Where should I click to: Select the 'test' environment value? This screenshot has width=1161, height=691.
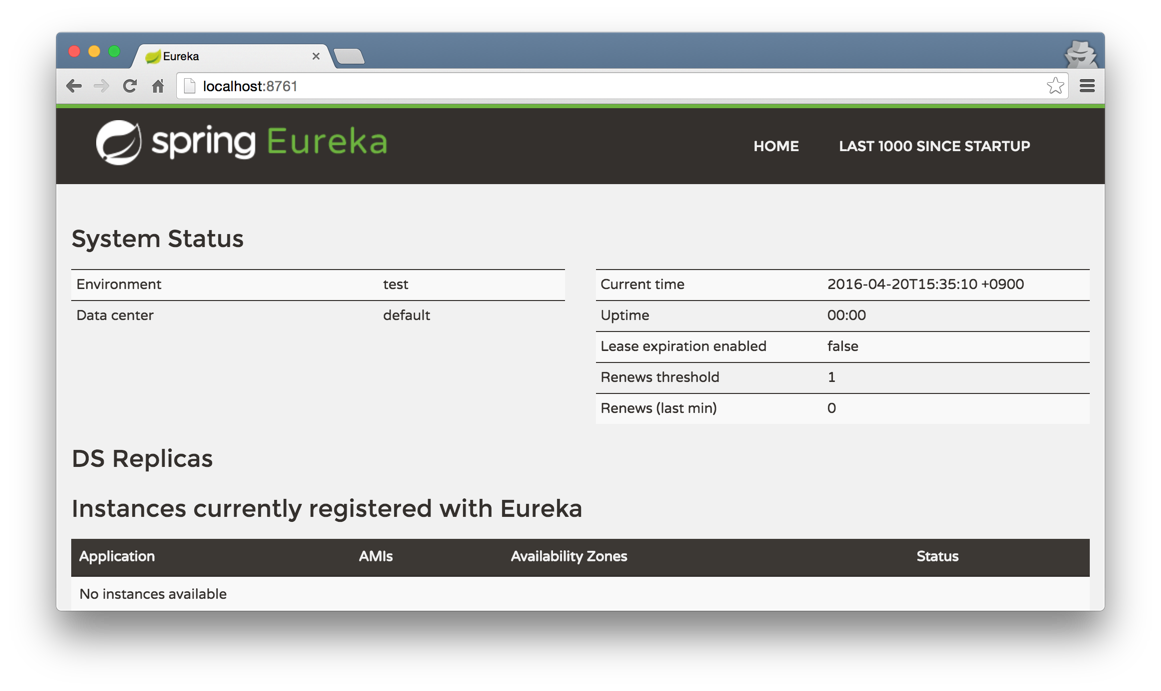pos(395,284)
